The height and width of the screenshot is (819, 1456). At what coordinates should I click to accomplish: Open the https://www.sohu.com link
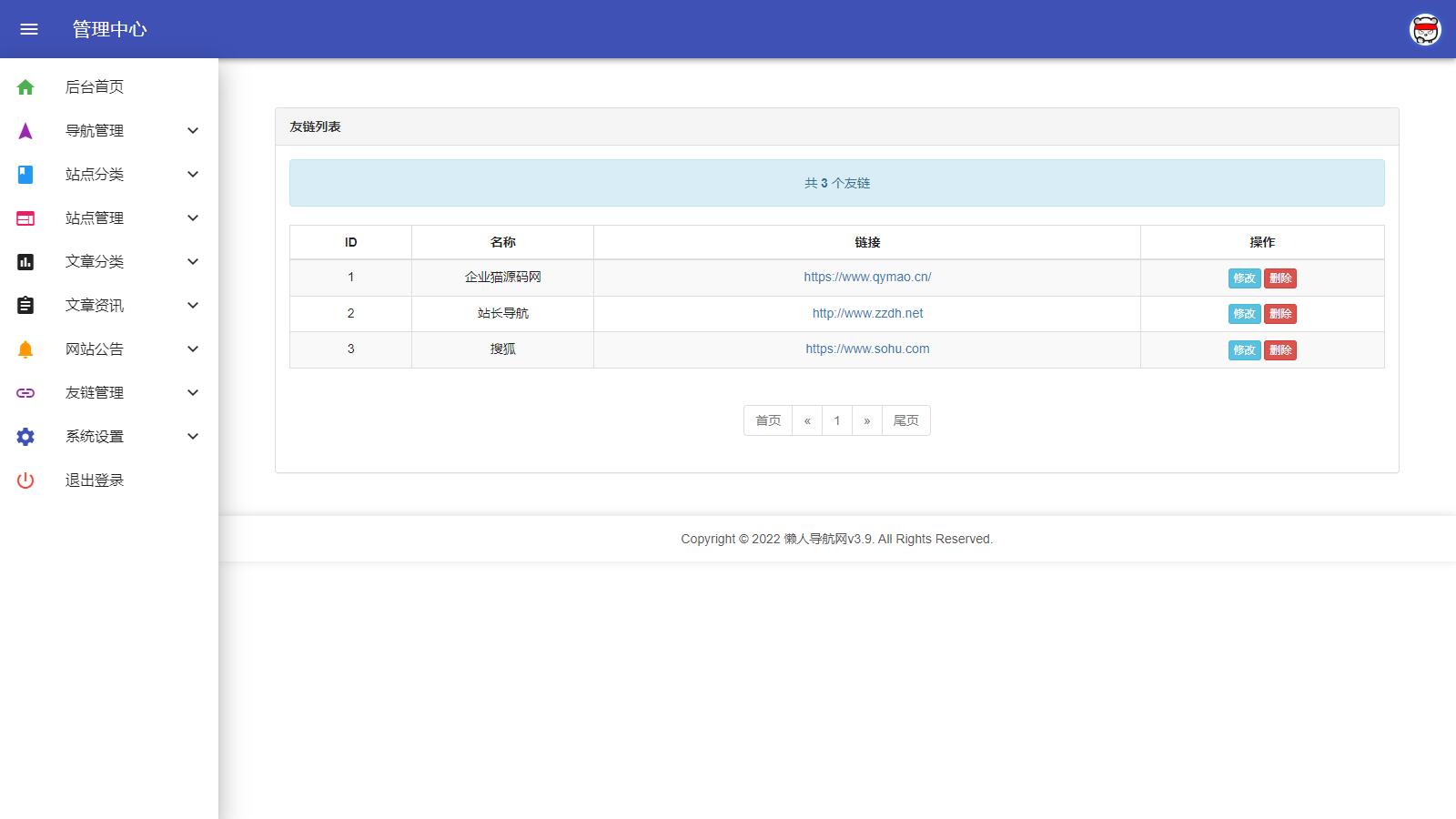[867, 349]
